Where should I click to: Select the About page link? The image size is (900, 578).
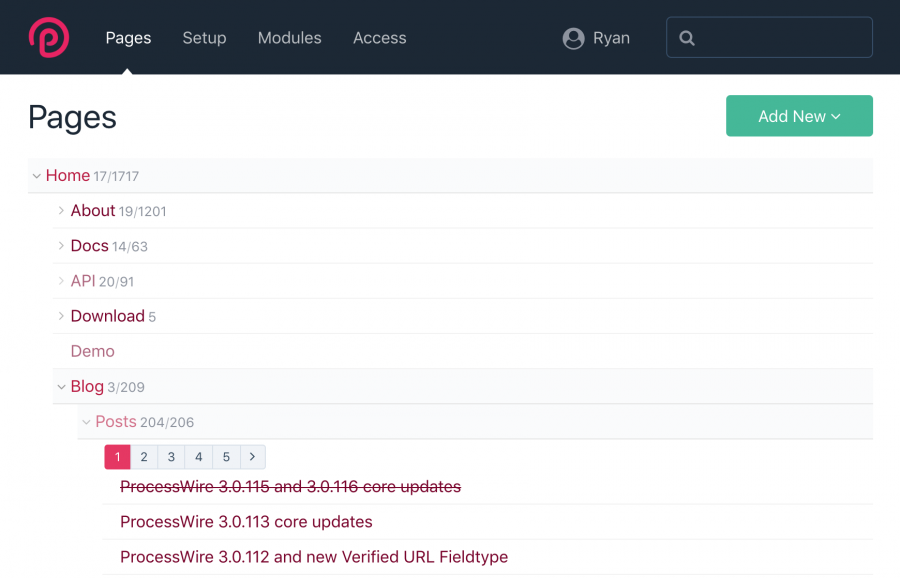click(x=93, y=211)
